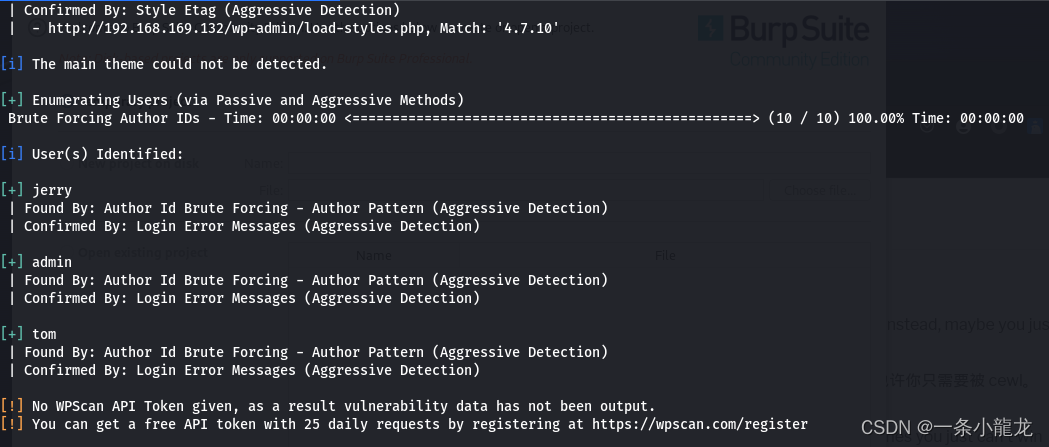Click the File input field
Screen dimensions: 1049x447
tap(525, 190)
